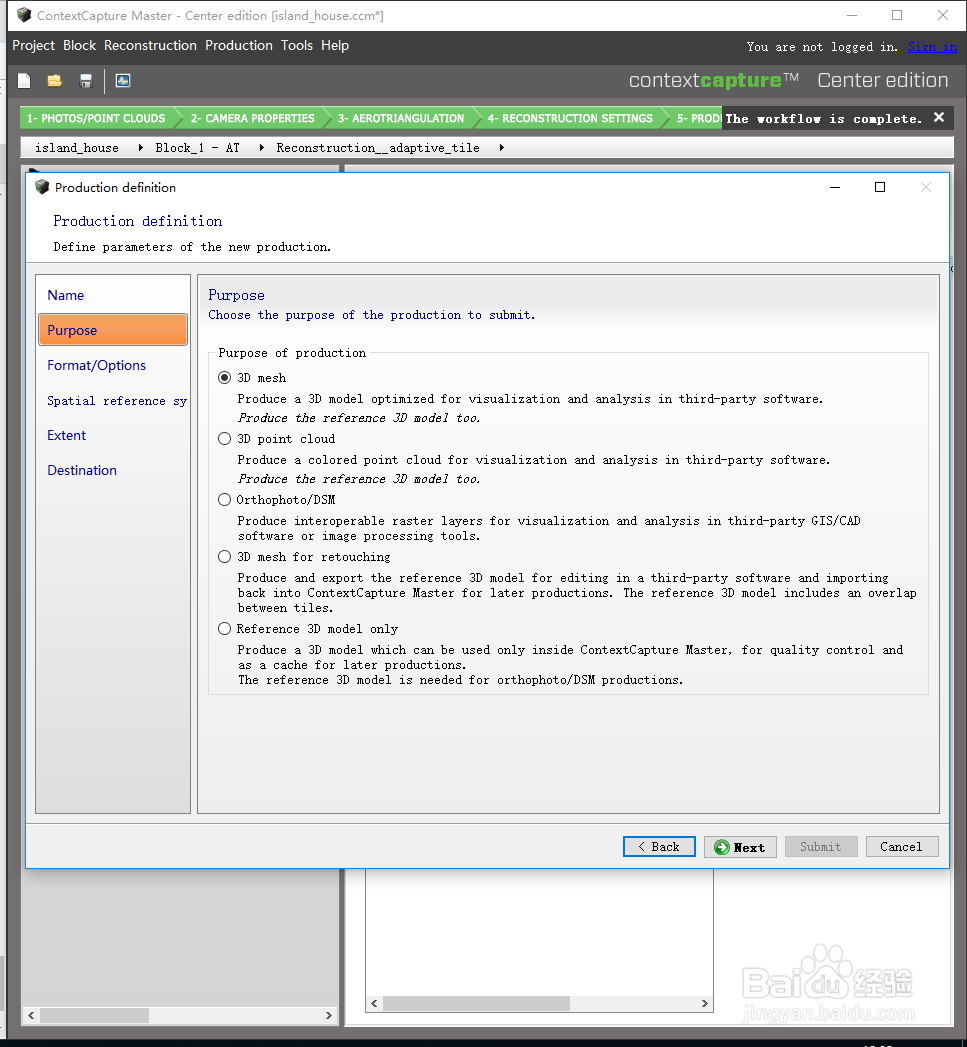Select the 3D mesh radio button
The height and width of the screenshot is (1047, 967).
point(225,378)
